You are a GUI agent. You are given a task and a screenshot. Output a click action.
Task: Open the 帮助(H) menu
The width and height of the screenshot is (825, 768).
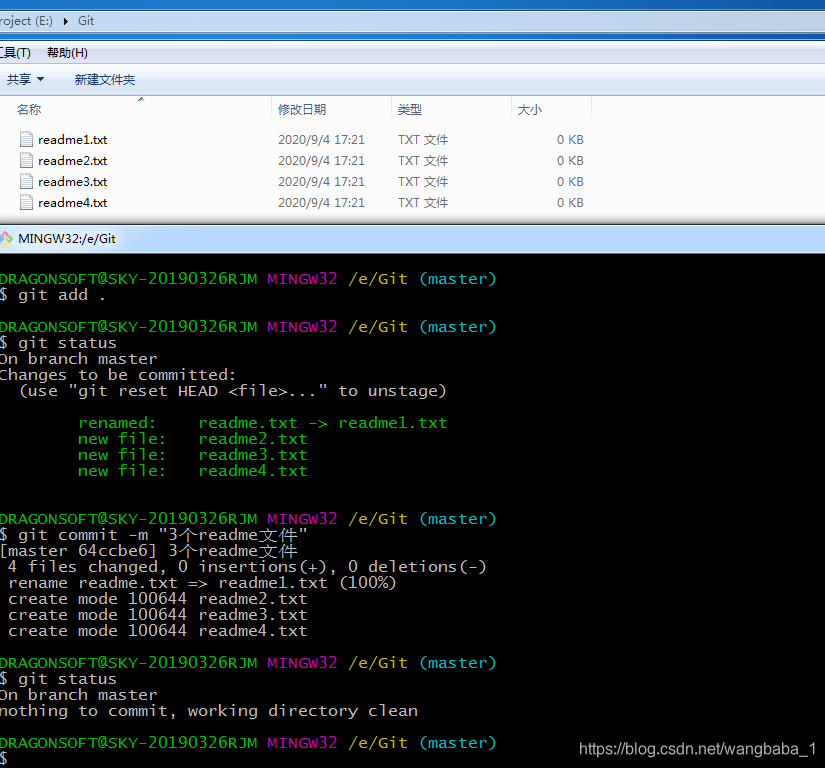(x=67, y=53)
